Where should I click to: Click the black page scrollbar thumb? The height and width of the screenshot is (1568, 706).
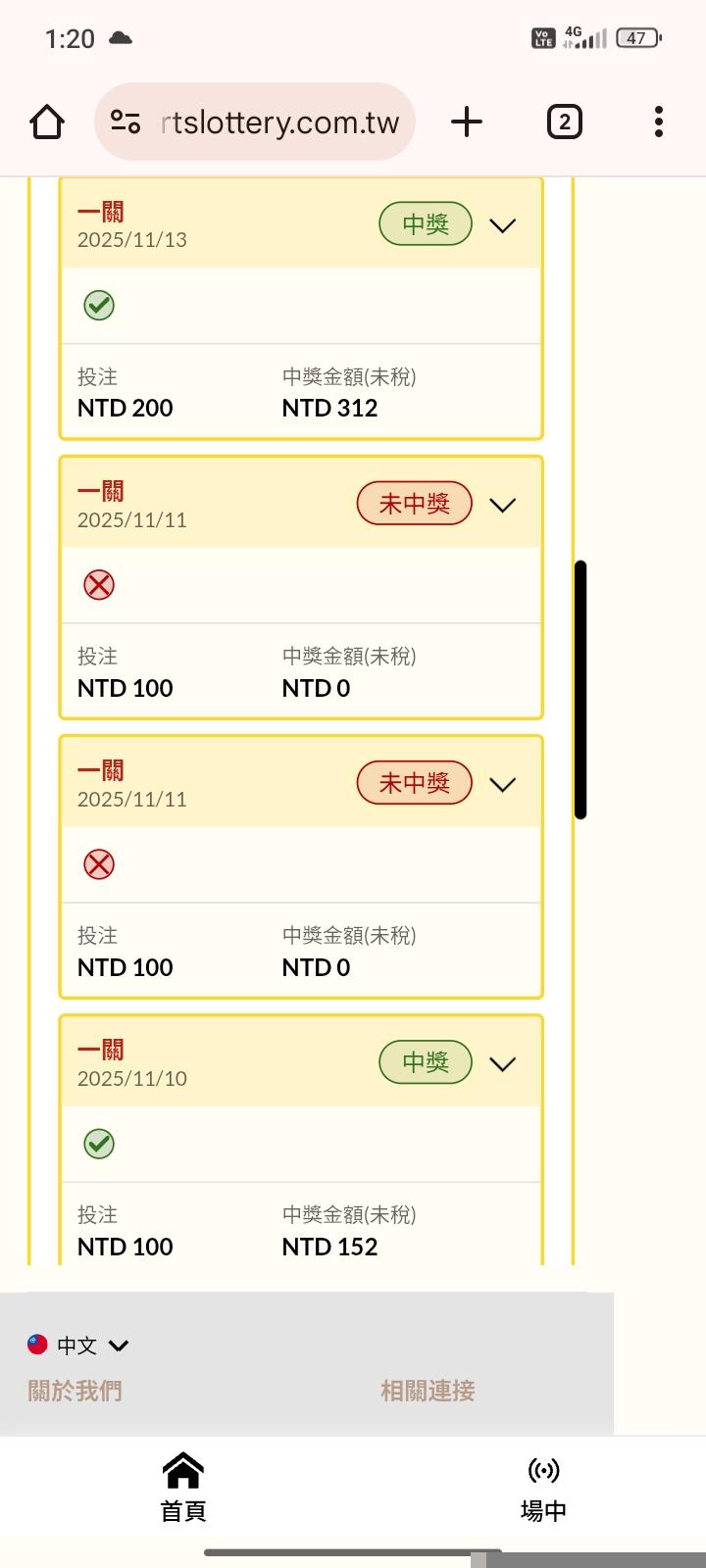pyautogui.click(x=580, y=690)
